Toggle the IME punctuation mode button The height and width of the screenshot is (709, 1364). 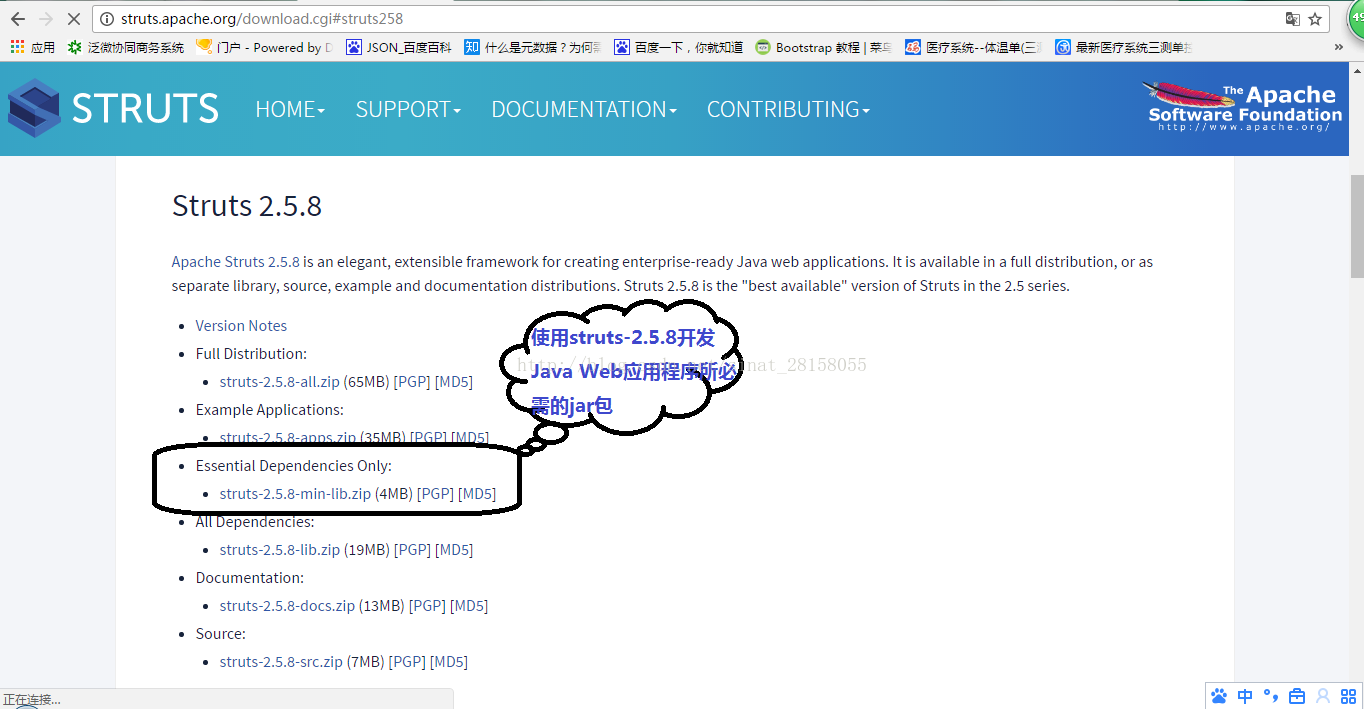[1271, 696]
